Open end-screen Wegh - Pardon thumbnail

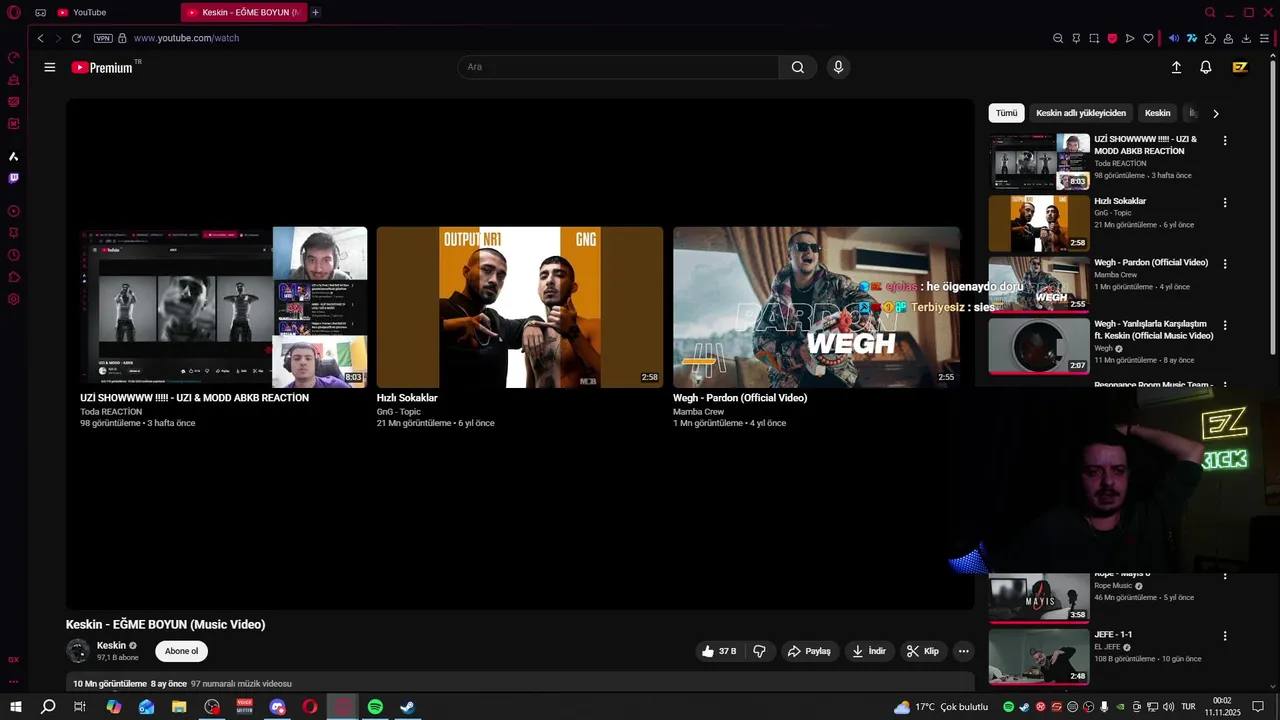816,307
